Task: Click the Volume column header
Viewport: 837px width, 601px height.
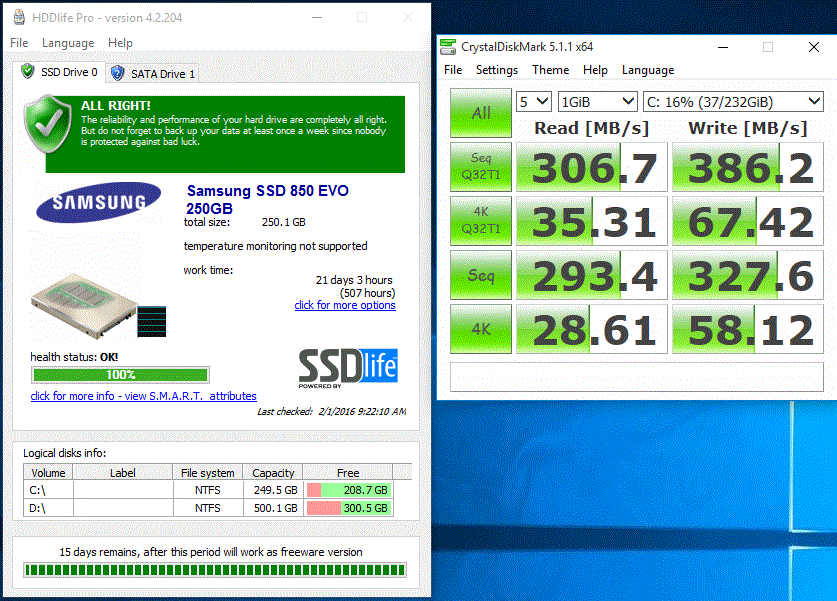Action: [48, 472]
